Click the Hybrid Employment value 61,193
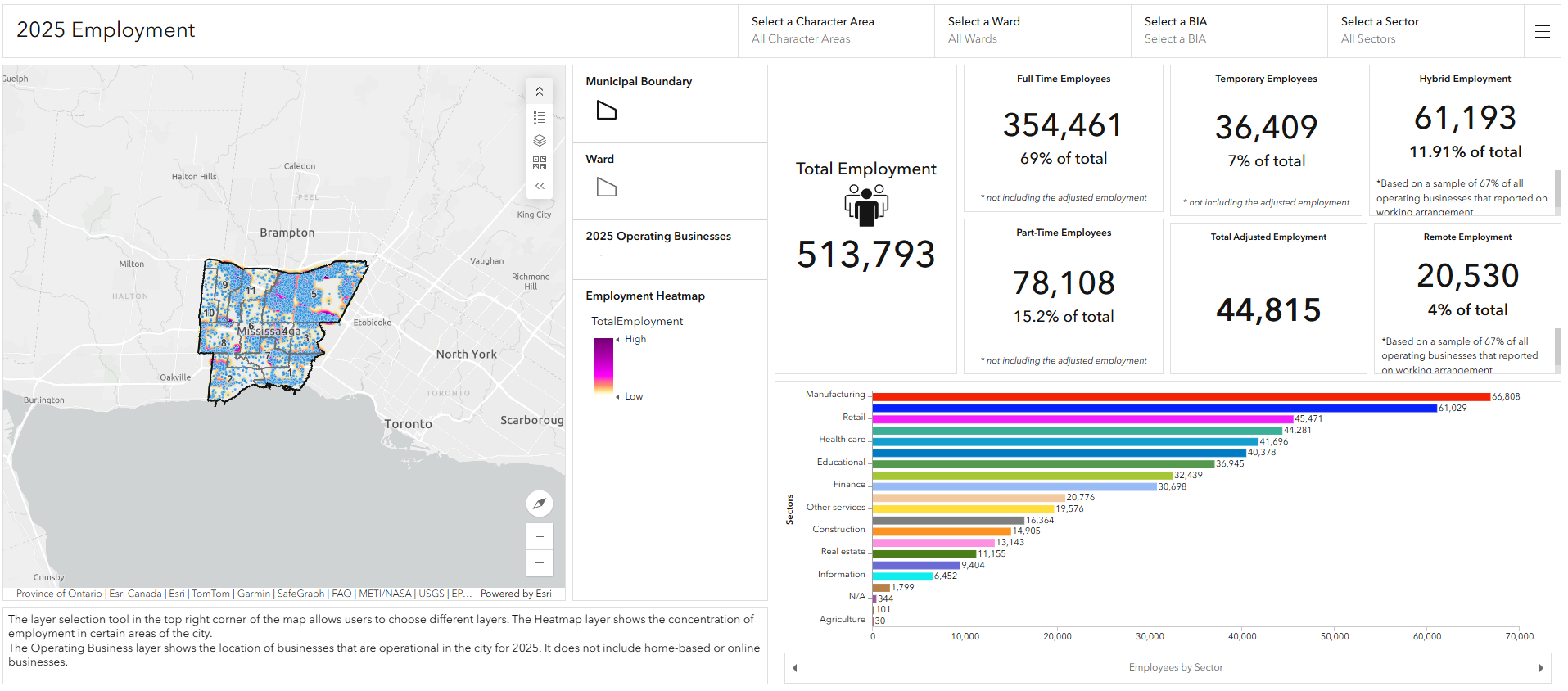 point(1465,118)
